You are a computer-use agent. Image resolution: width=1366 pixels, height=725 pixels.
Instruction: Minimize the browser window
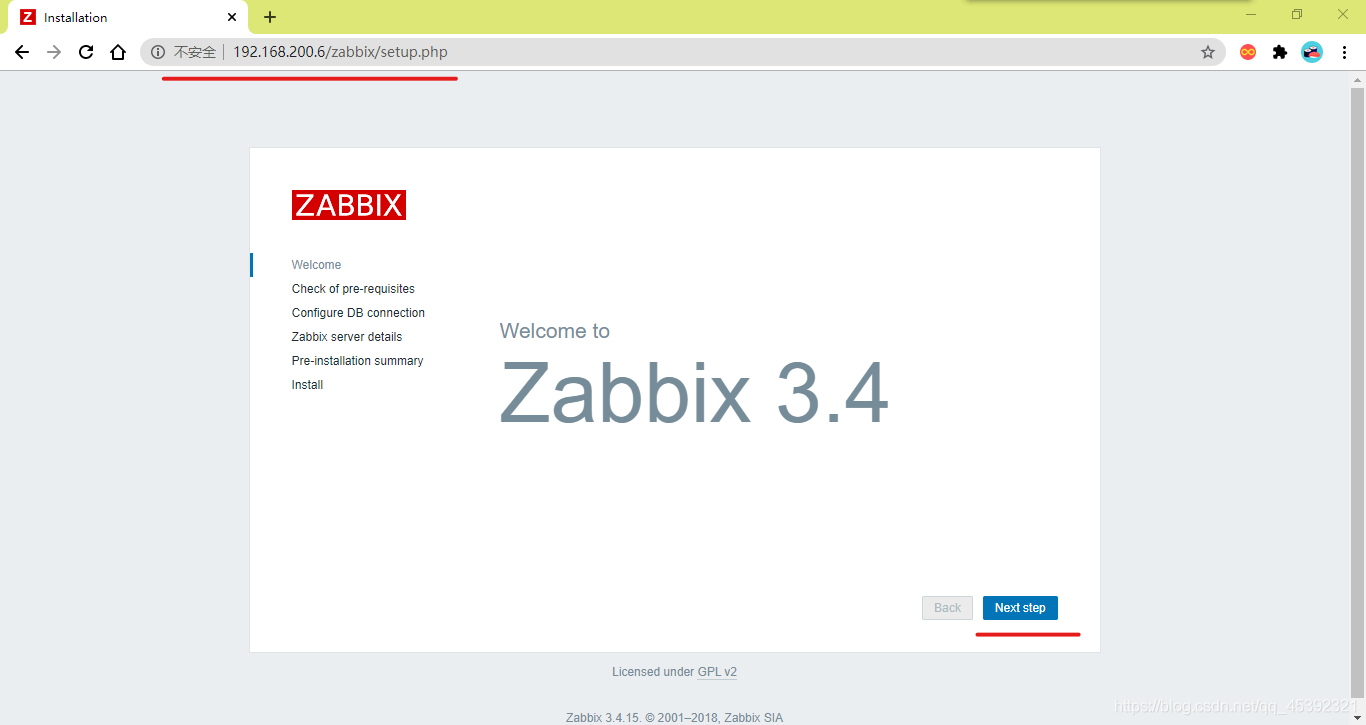coord(1251,14)
